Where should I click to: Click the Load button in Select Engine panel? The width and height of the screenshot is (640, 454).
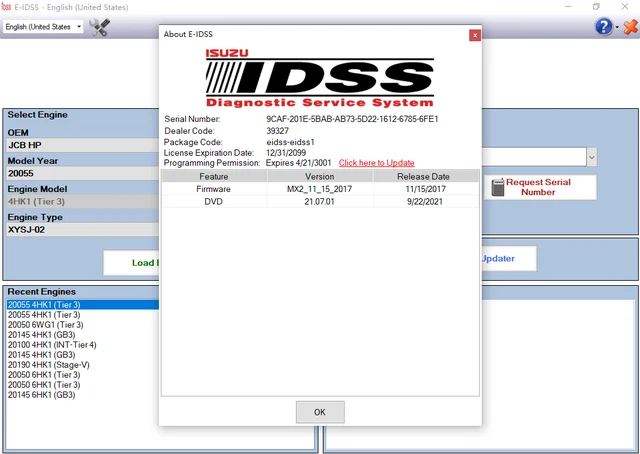click(131, 263)
